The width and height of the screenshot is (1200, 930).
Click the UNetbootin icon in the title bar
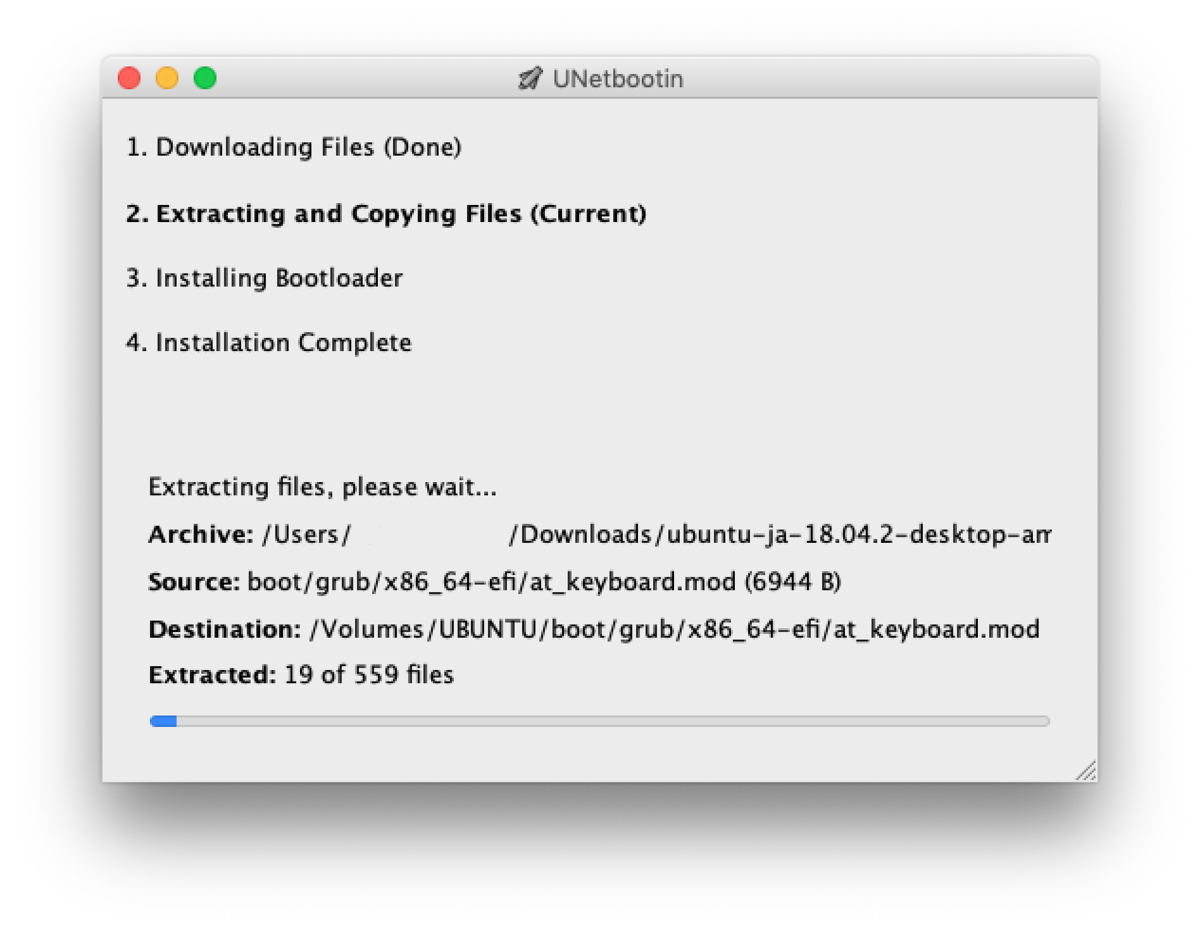click(530, 79)
